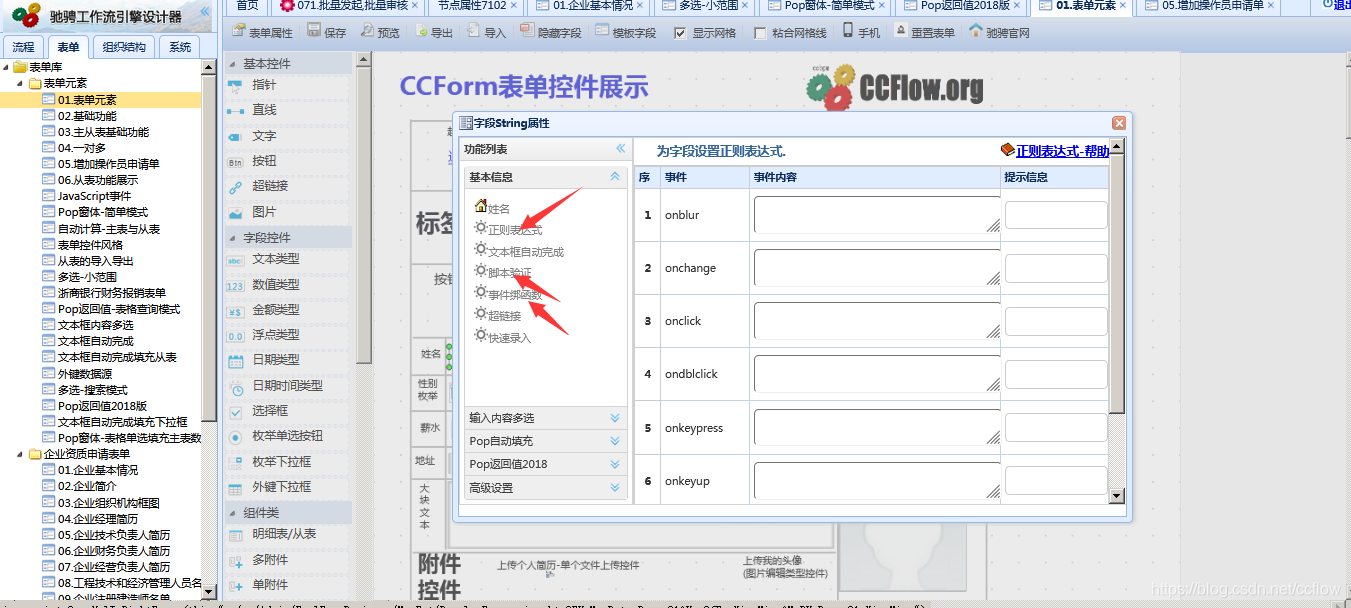
Task: Pick the 日期时间类型 datetime control
Action: pos(287,386)
